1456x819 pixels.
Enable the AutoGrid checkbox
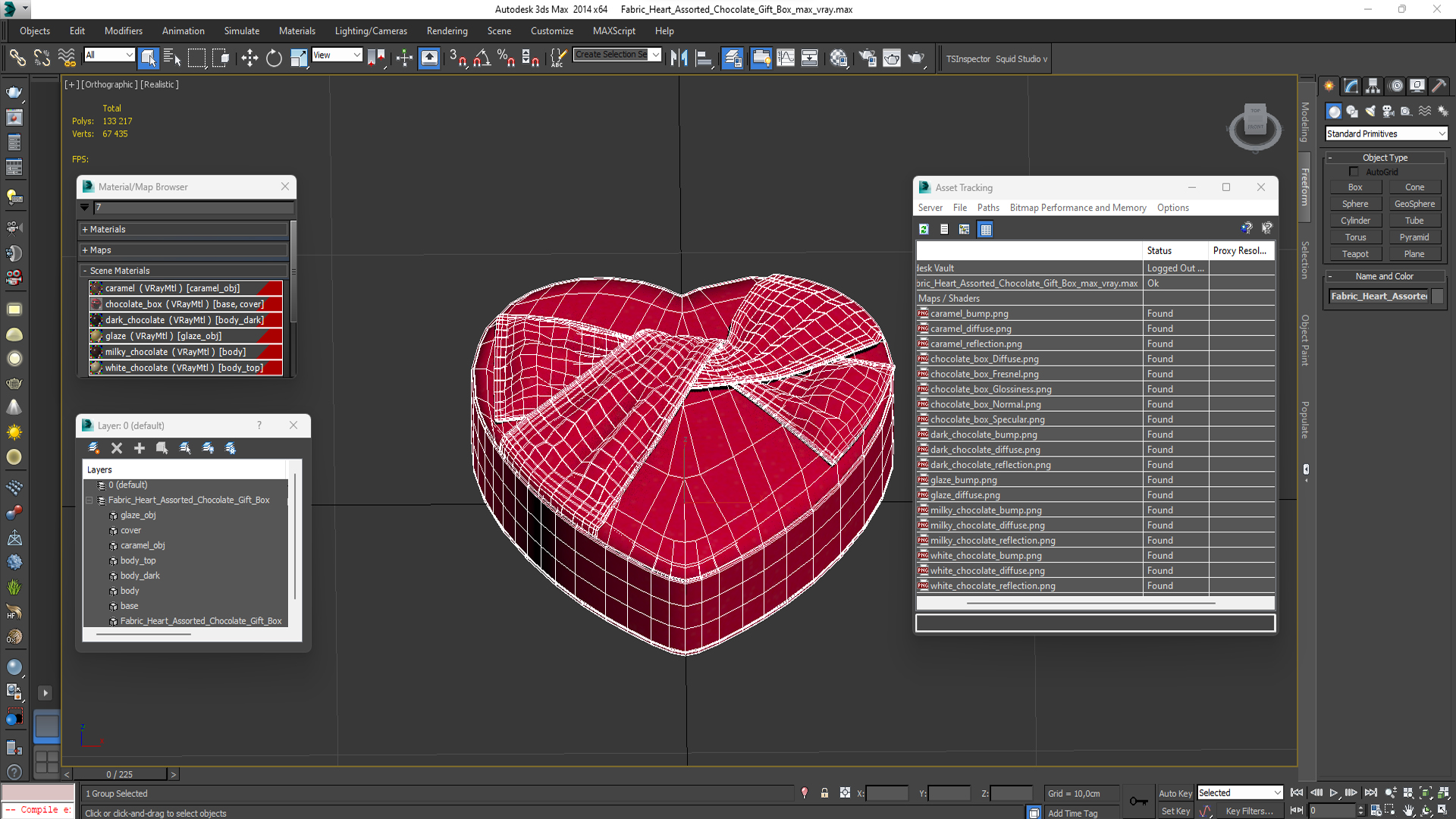[x=1354, y=172]
